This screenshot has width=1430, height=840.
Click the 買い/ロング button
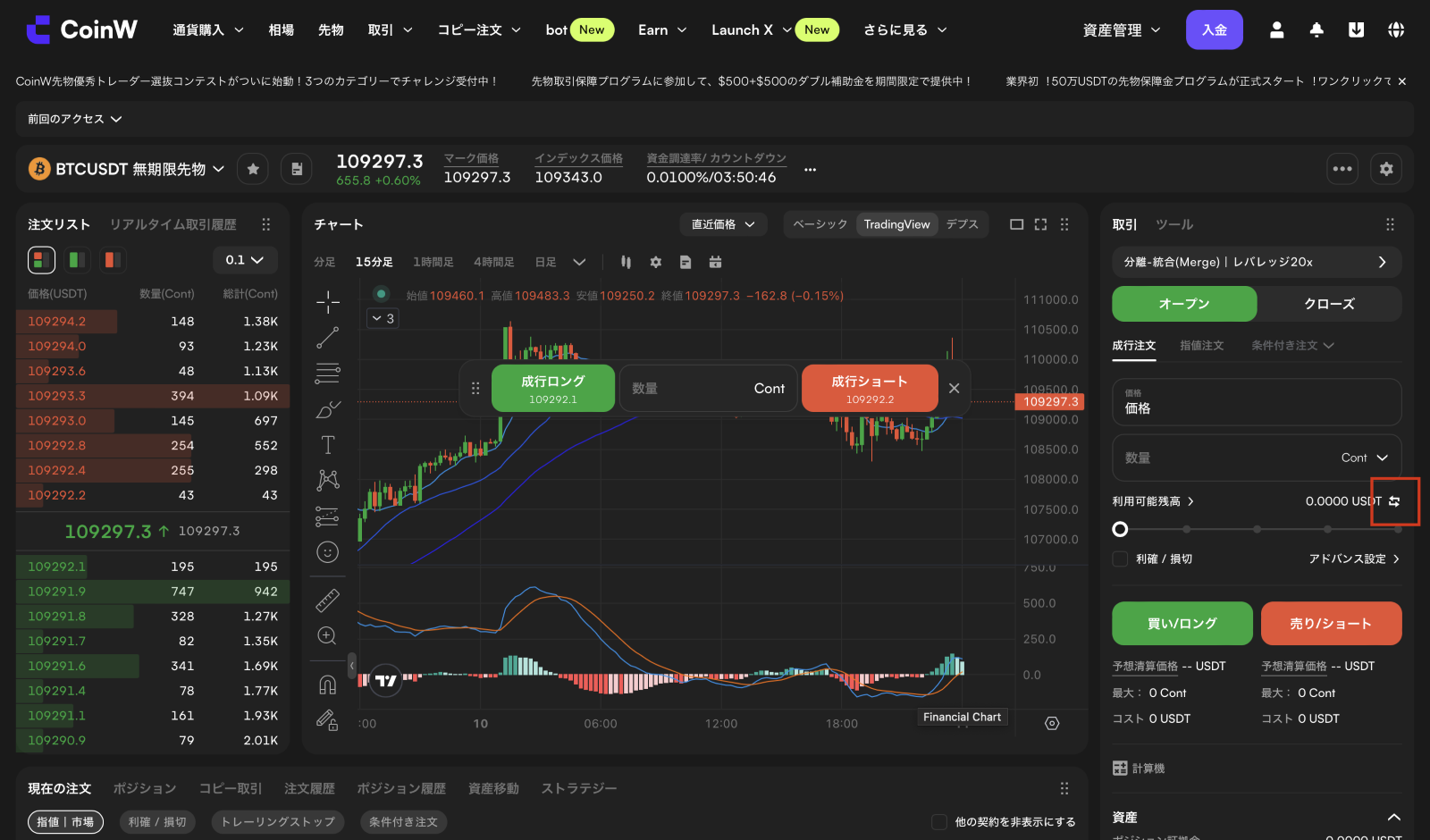point(1182,624)
